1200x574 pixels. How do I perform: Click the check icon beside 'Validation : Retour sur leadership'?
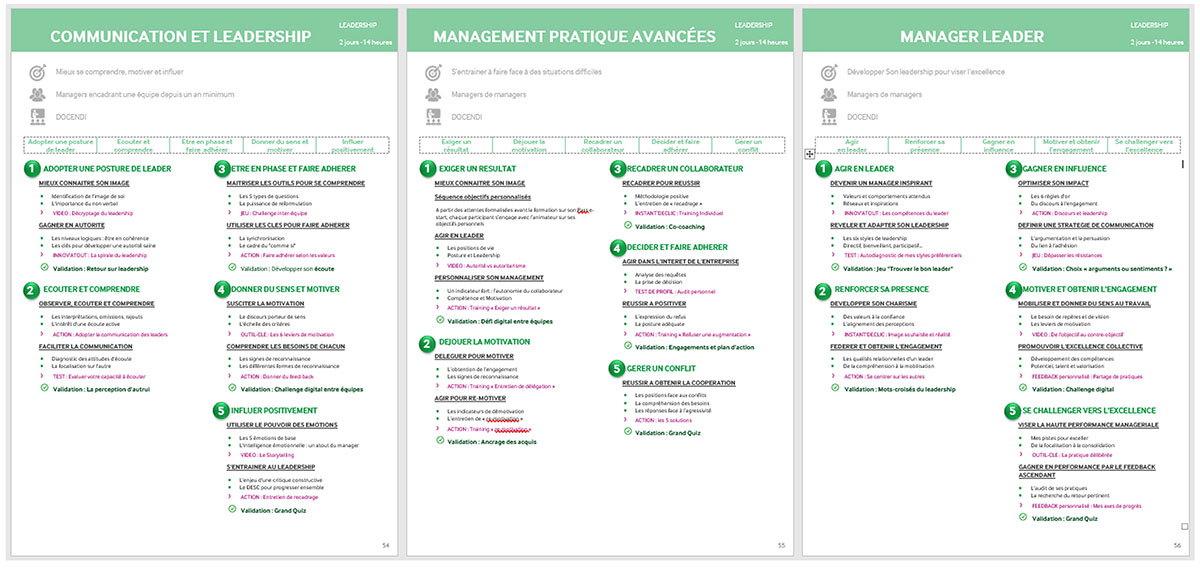[44, 269]
